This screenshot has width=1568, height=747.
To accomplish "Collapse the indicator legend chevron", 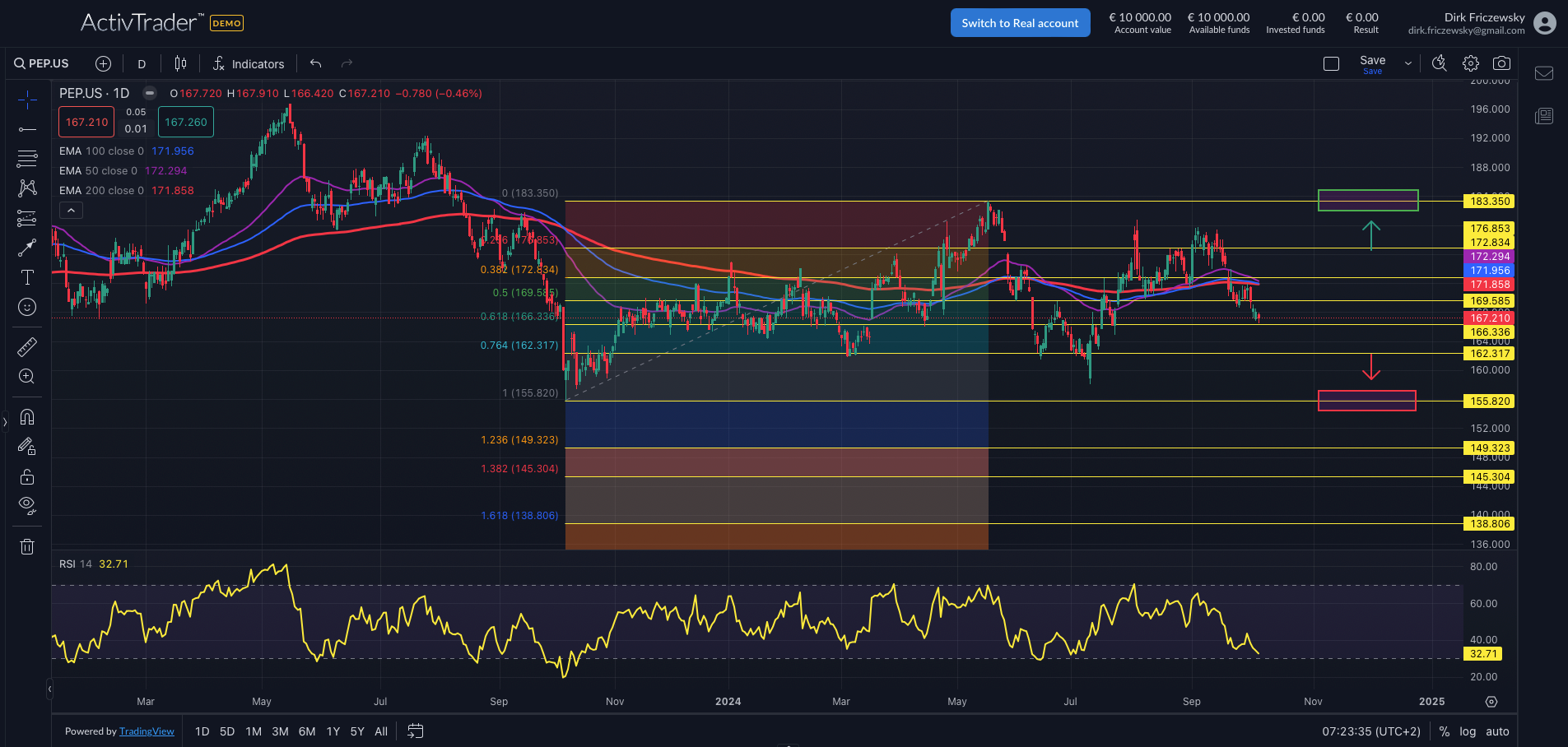I will (x=72, y=211).
